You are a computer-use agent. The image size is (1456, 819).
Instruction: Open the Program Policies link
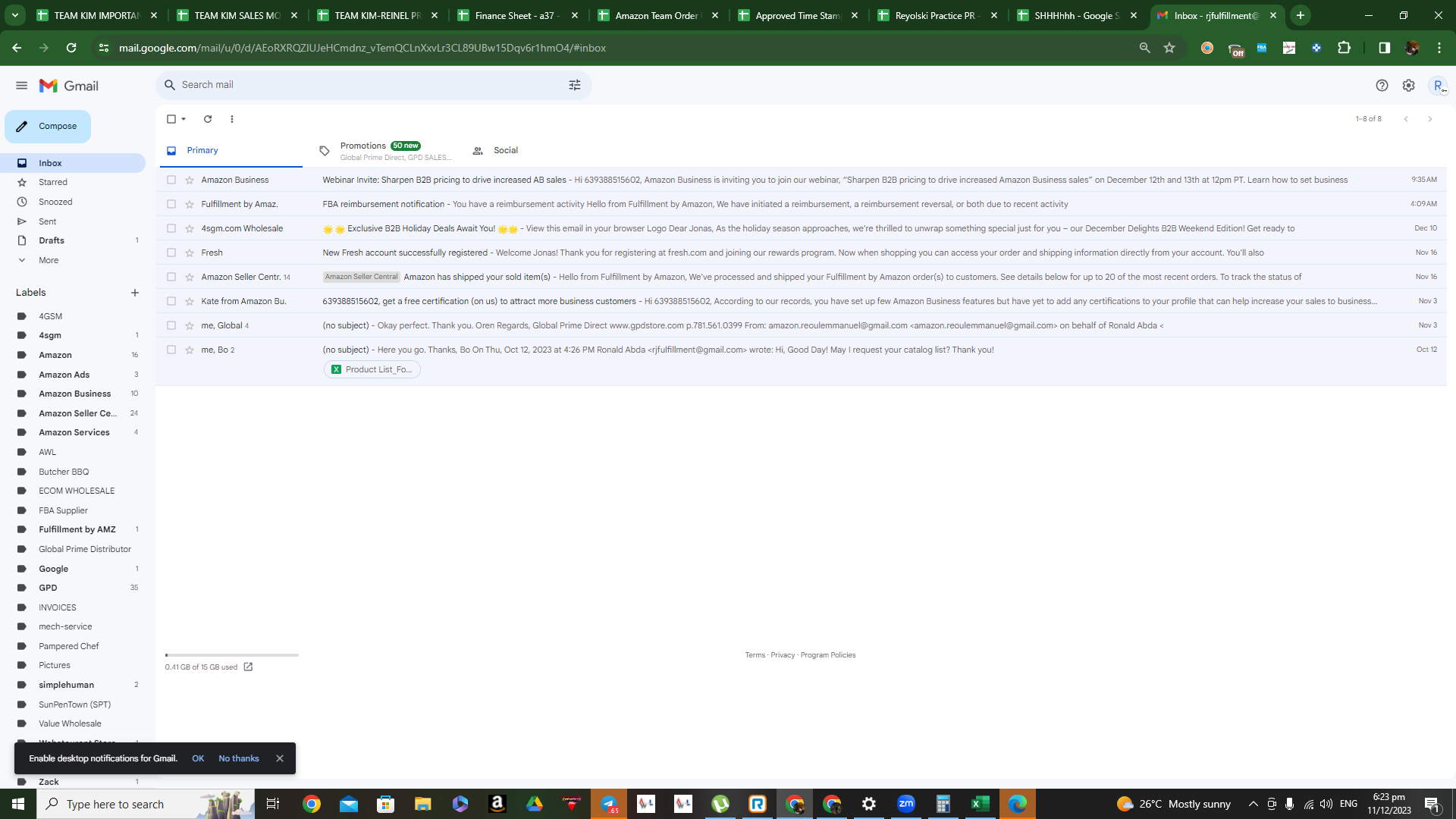click(828, 655)
